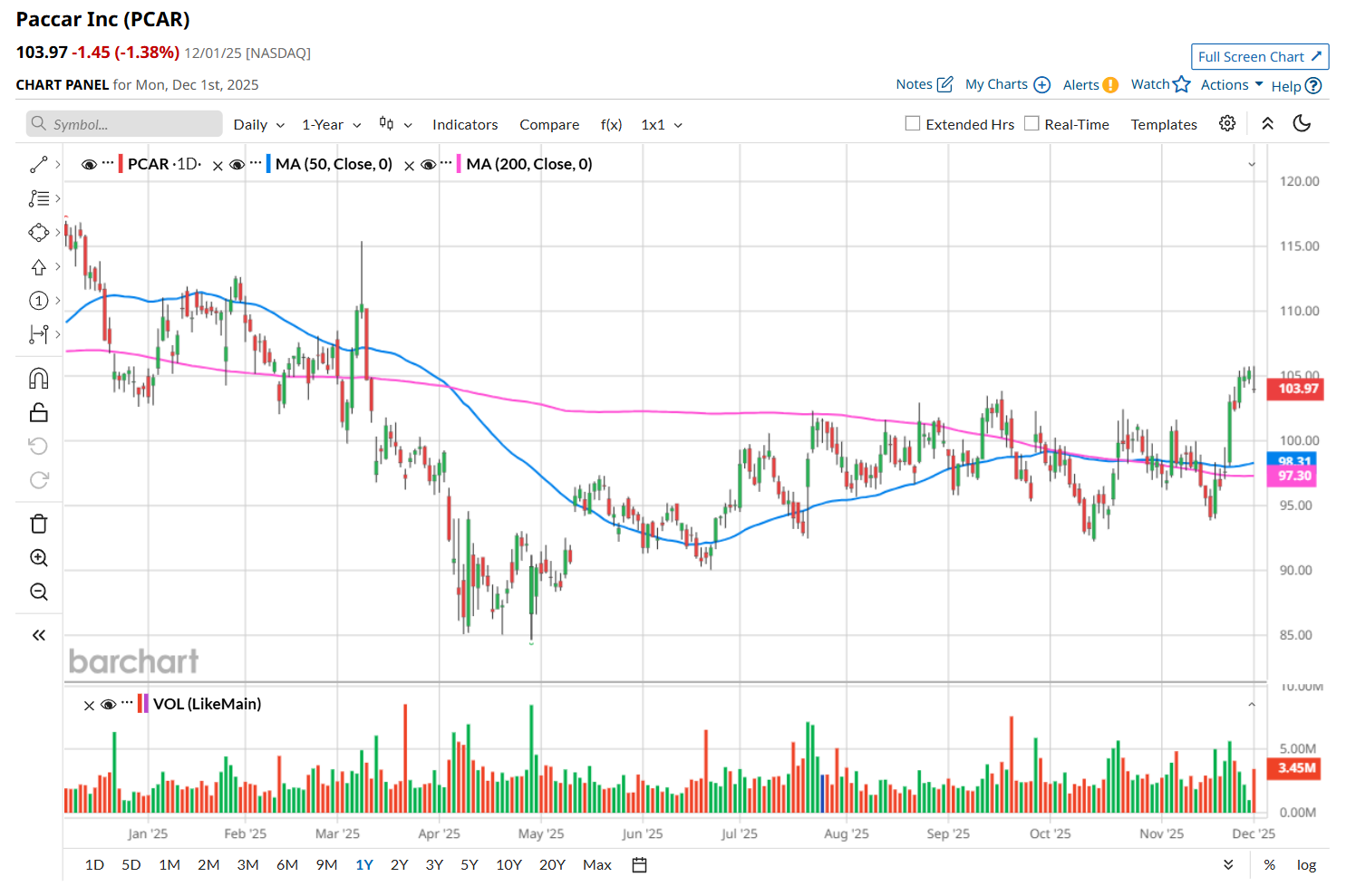The image size is (1356, 896).
Task: Click the Templates button
Action: (1164, 125)
